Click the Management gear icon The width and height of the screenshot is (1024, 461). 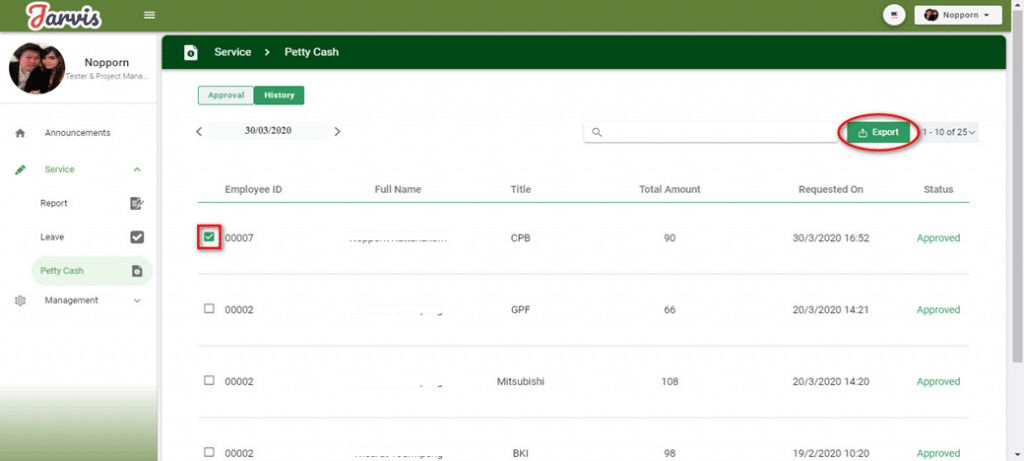point(20,301)
